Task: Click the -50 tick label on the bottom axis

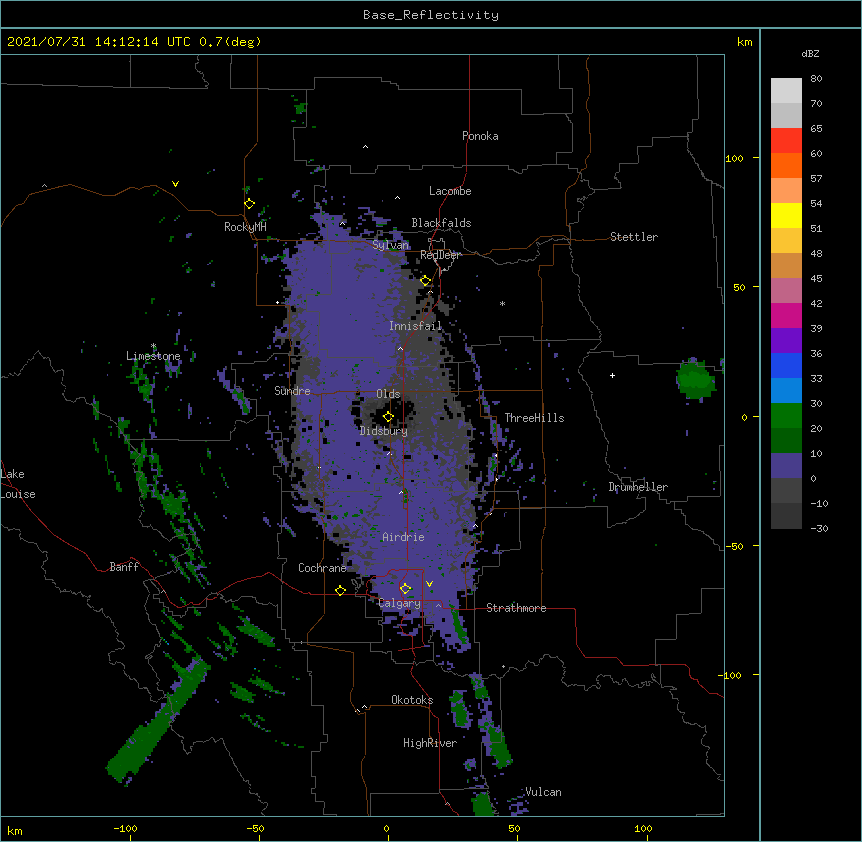Action: [x=255, y=828]
